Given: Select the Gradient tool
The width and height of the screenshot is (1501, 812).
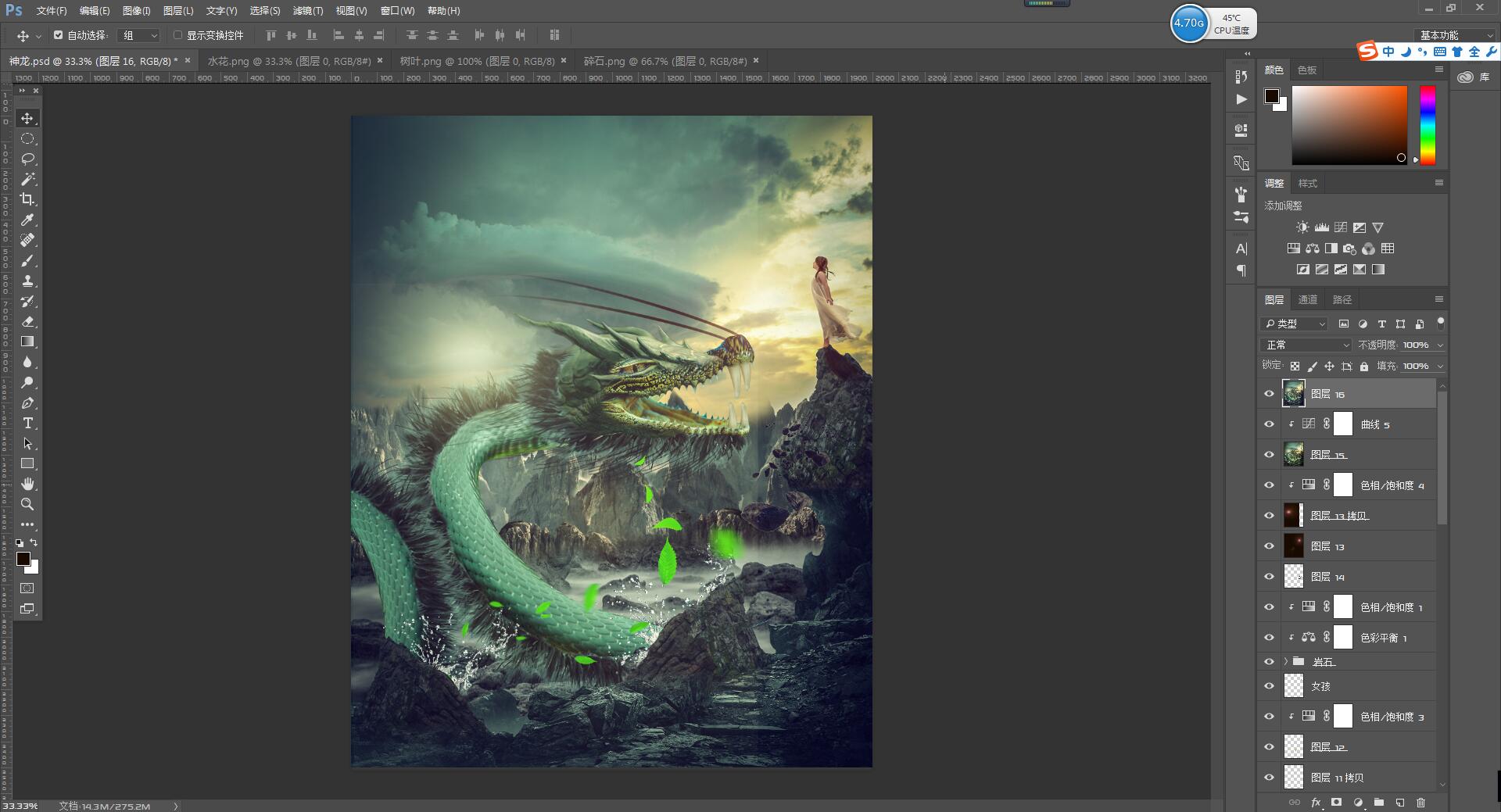Looking at the screenshot, I should tap(27, 342).
